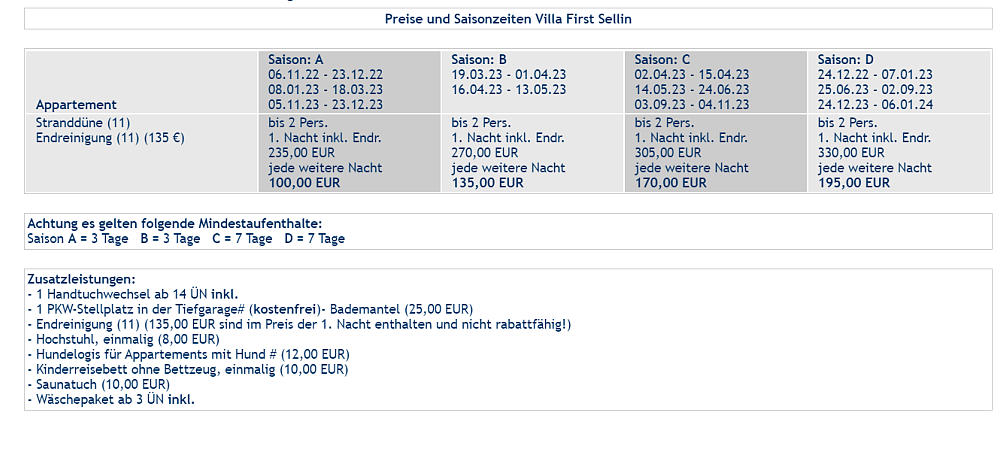
Task: Select the Saison: A header cell
Action: [349, 82]
